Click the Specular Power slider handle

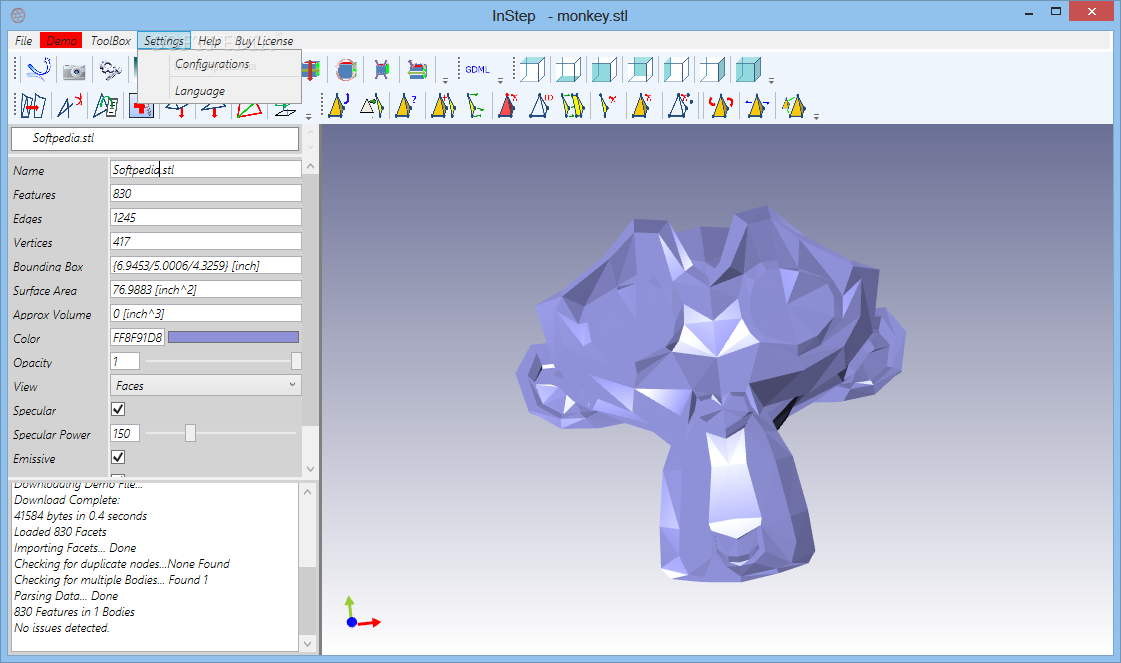coord(190,433)
